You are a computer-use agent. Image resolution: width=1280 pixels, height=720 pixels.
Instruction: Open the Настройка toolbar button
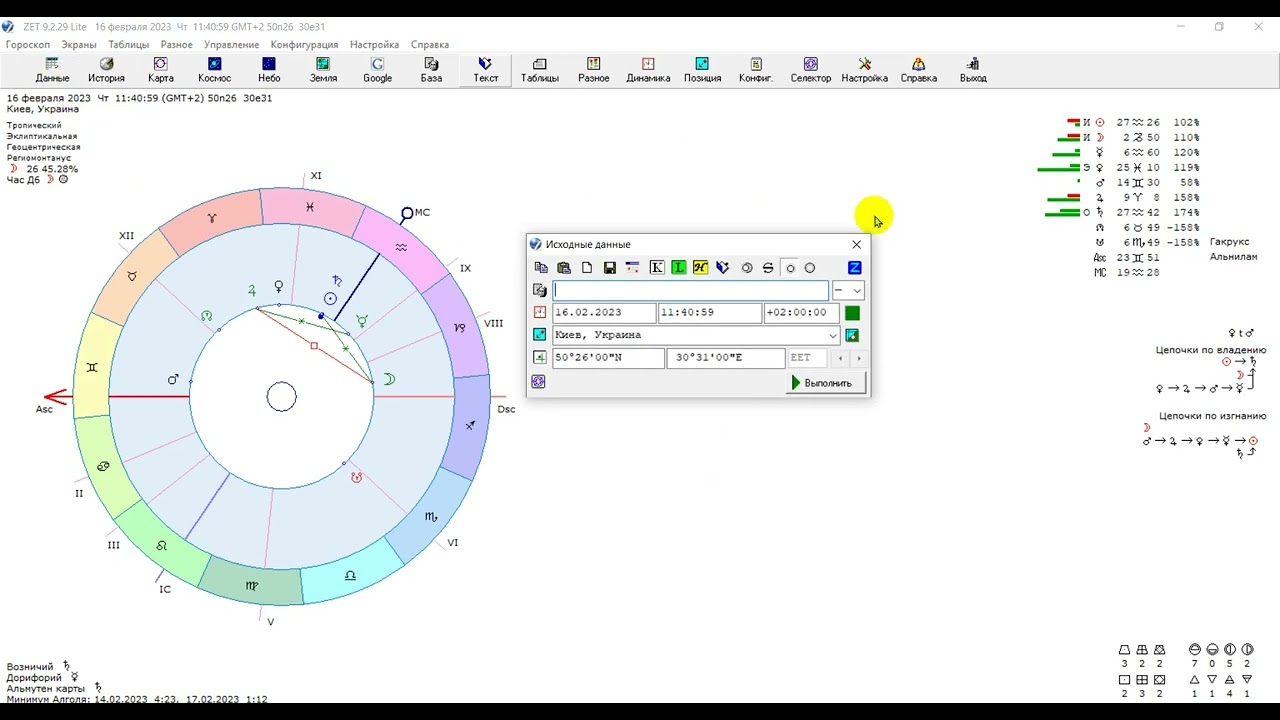click(865, 70)
